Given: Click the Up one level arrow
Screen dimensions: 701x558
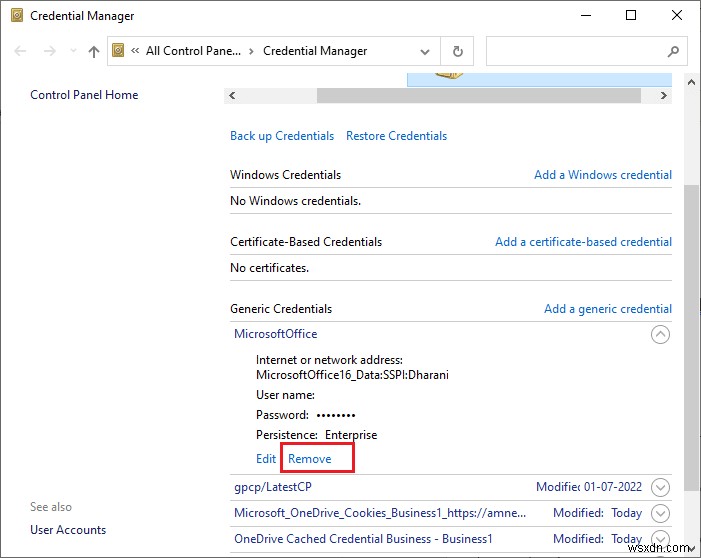Looking at the screenshot, I should tap(94, 51).
